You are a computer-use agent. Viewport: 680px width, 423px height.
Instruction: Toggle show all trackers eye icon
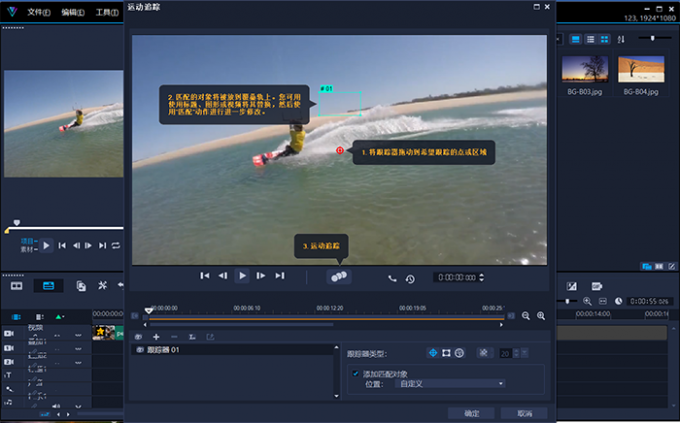point(139,337)
